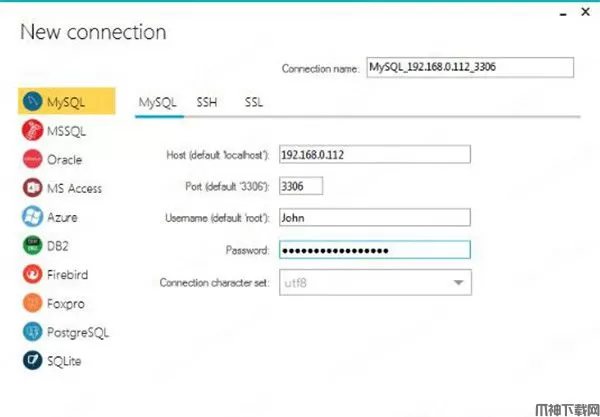Screen dimensions: 600x417
Task: Pick the Oracle database icon
Action: 32,159
